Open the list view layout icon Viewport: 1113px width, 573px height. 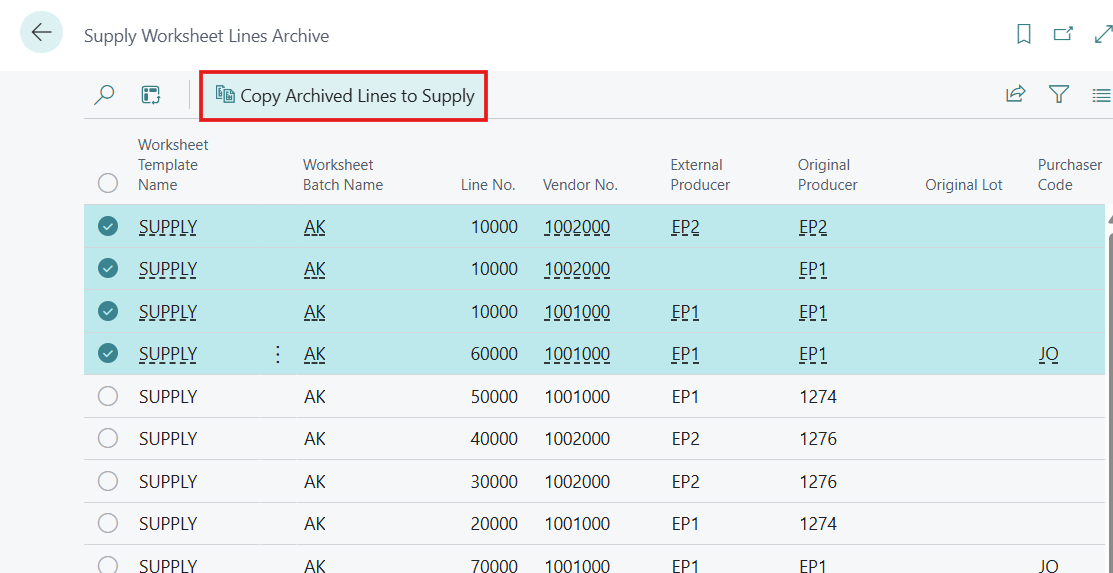pyautogui.click(x=1101, y=96)
